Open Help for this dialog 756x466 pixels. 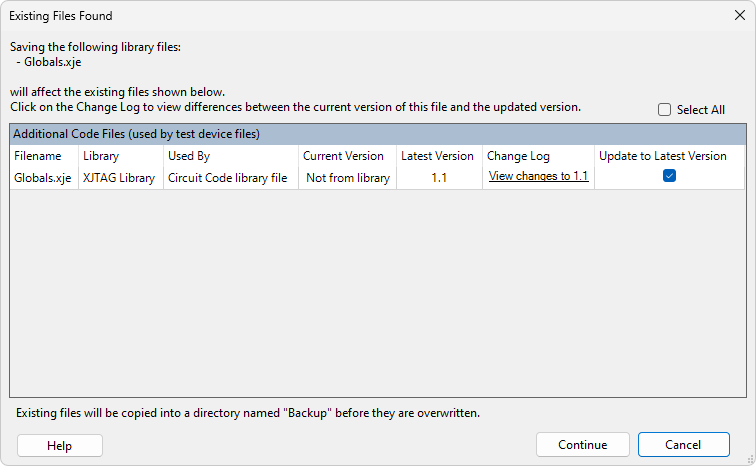(x=59, y=445)
